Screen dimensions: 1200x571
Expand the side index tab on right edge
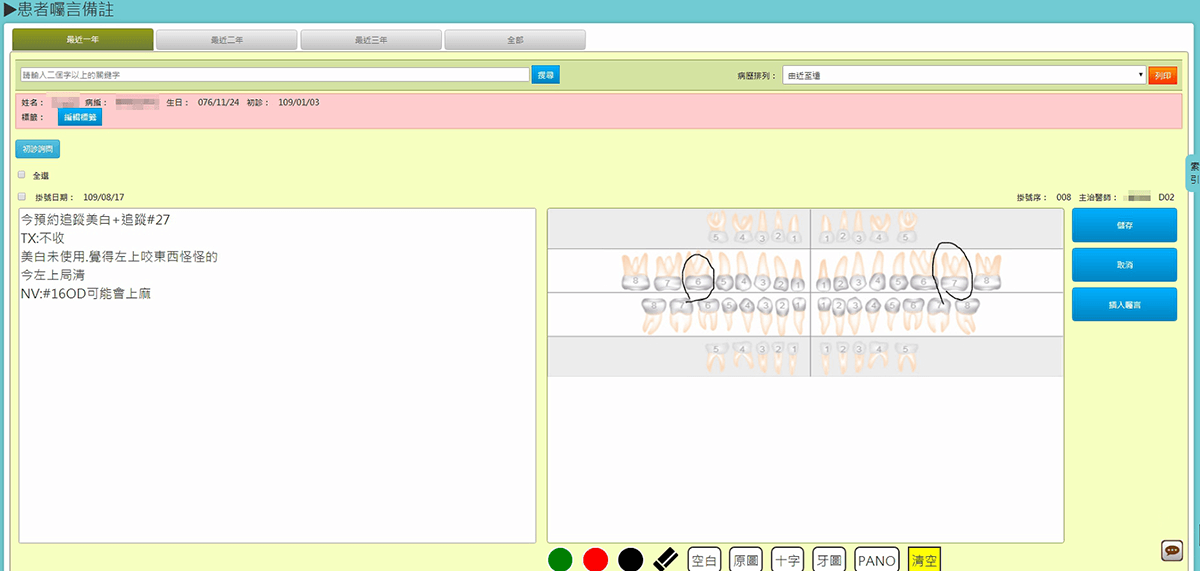pyautogui.click(x=1193, y=172)
